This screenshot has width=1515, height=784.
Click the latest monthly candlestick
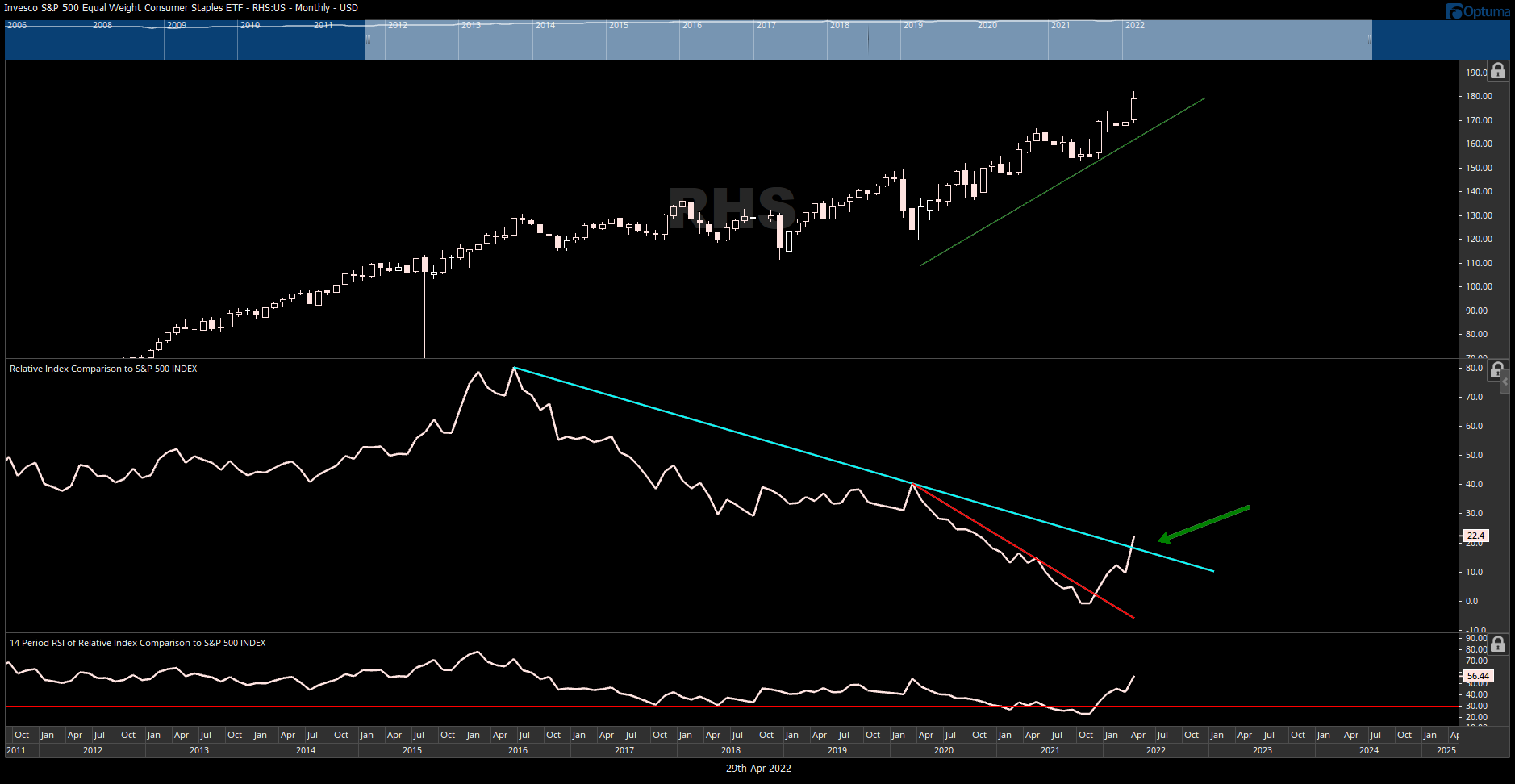click(1134, 108)
